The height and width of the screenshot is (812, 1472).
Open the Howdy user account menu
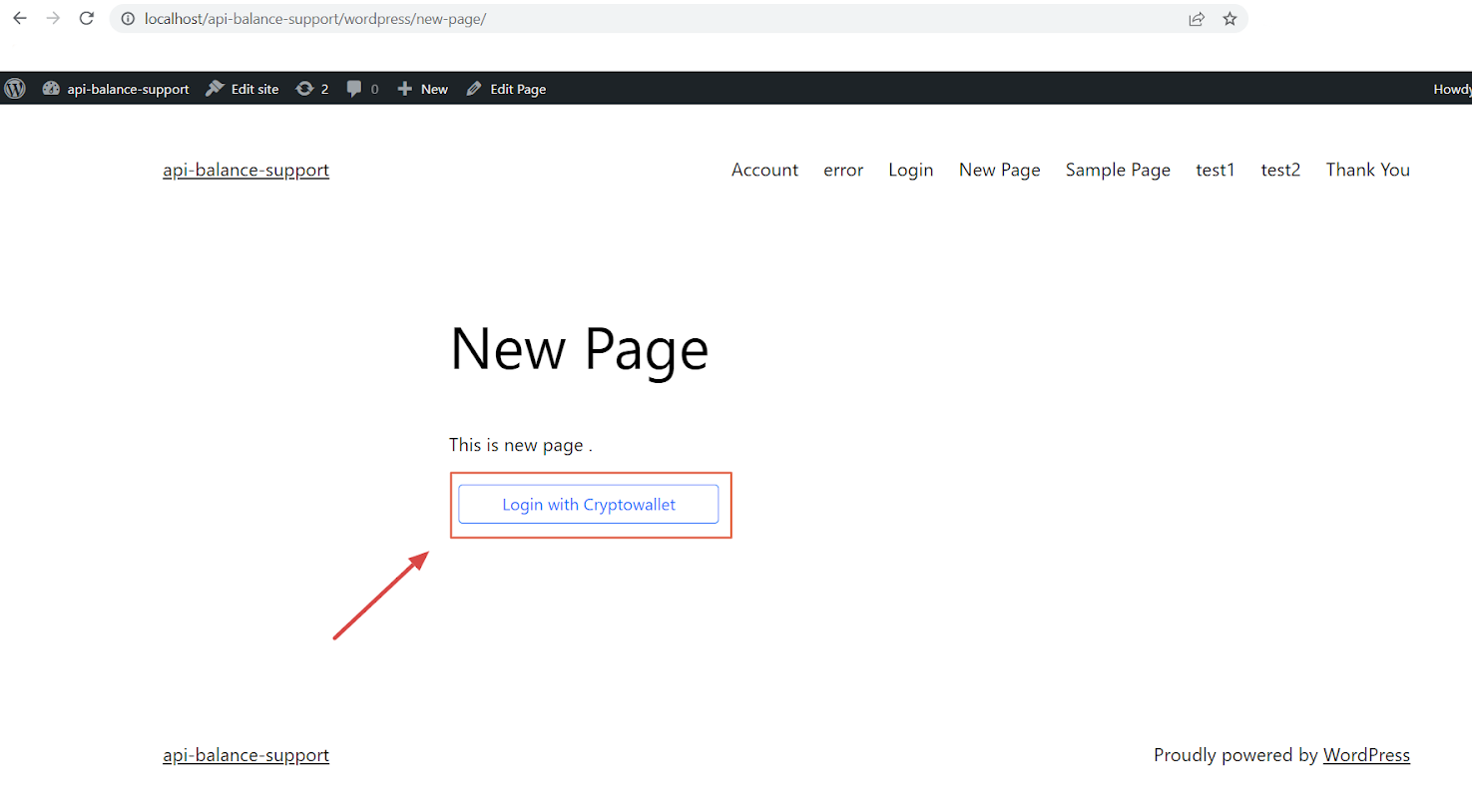coord(1452,89)
